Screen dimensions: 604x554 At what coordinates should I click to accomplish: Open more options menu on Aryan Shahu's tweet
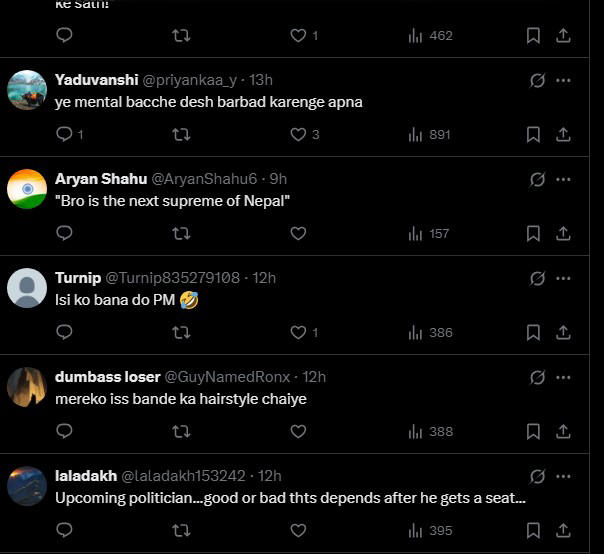(564, 179)
